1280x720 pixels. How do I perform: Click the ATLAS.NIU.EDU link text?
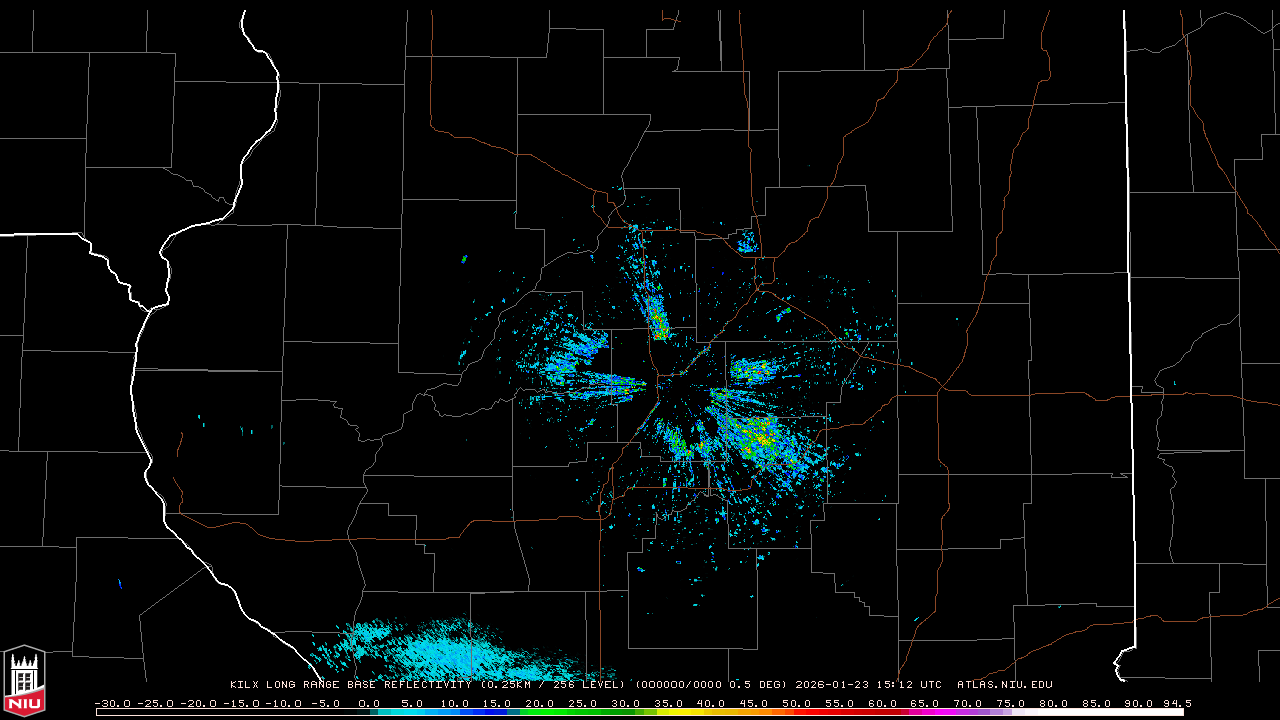pos(1004,685)
